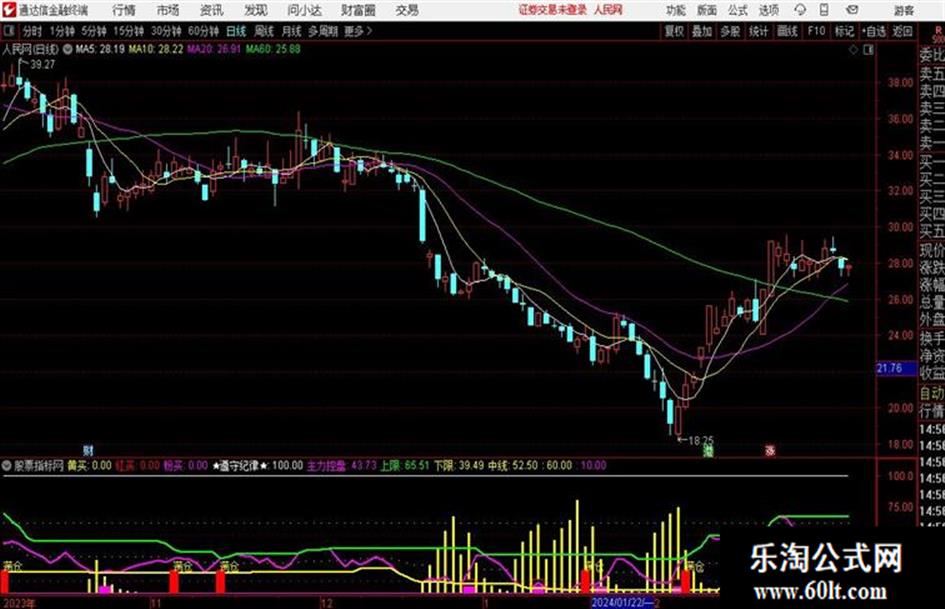Click the 返回 back button
This screenshot has width=945, height=609.
tap(902, 31)
